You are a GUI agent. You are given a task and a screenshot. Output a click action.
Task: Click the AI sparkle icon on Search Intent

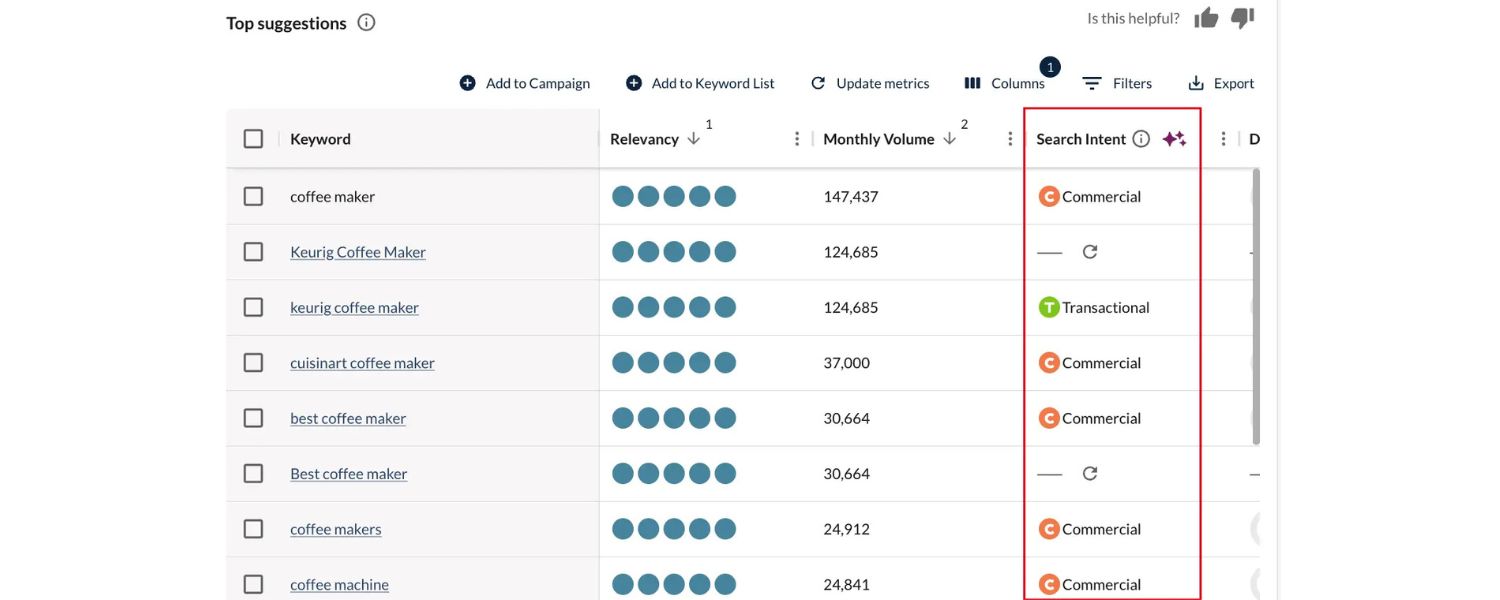tap(1174, 138)
